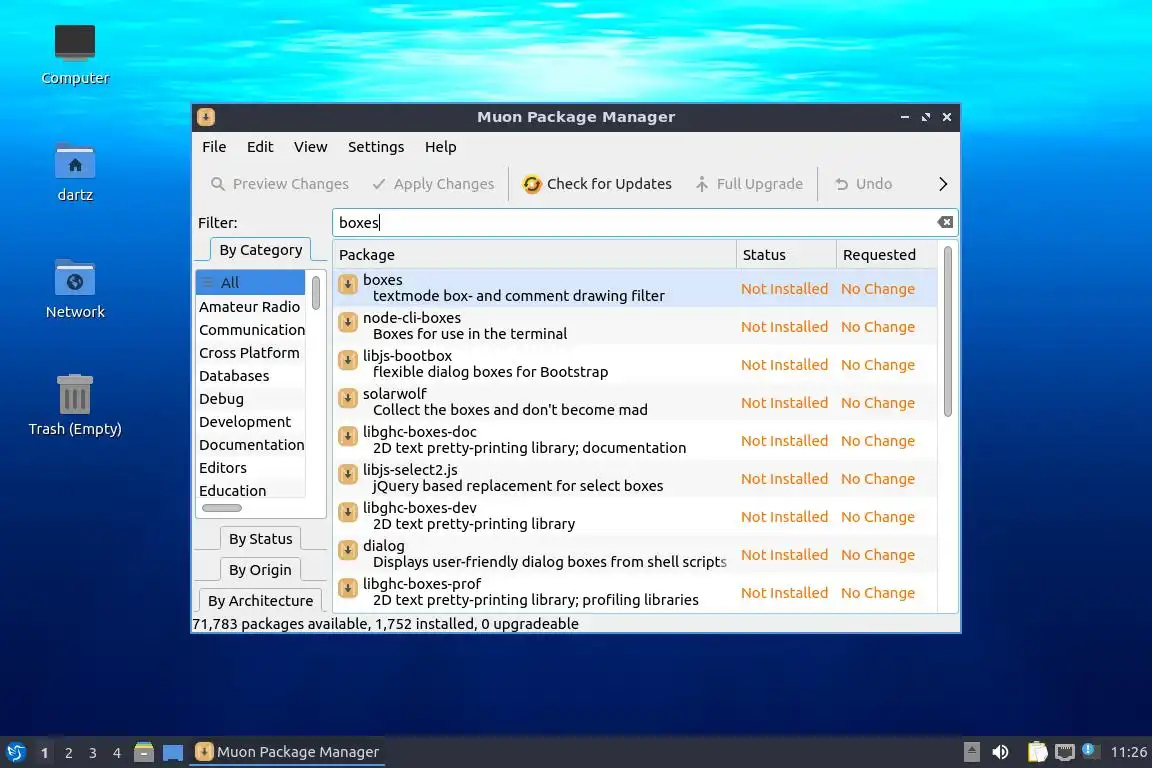Viewport: 1152px width, 768px height.
Task: Select the Development category
Action: pos(250,422)
